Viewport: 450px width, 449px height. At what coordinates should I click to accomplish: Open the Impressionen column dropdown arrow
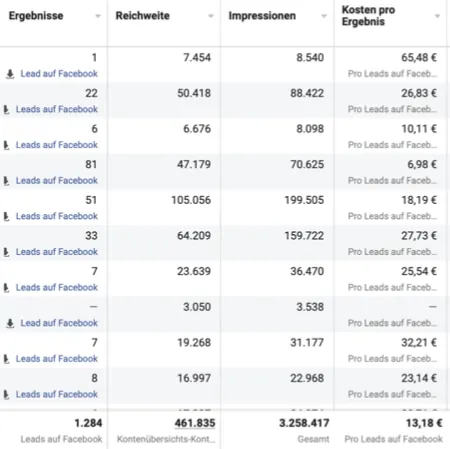pos(324,16)
